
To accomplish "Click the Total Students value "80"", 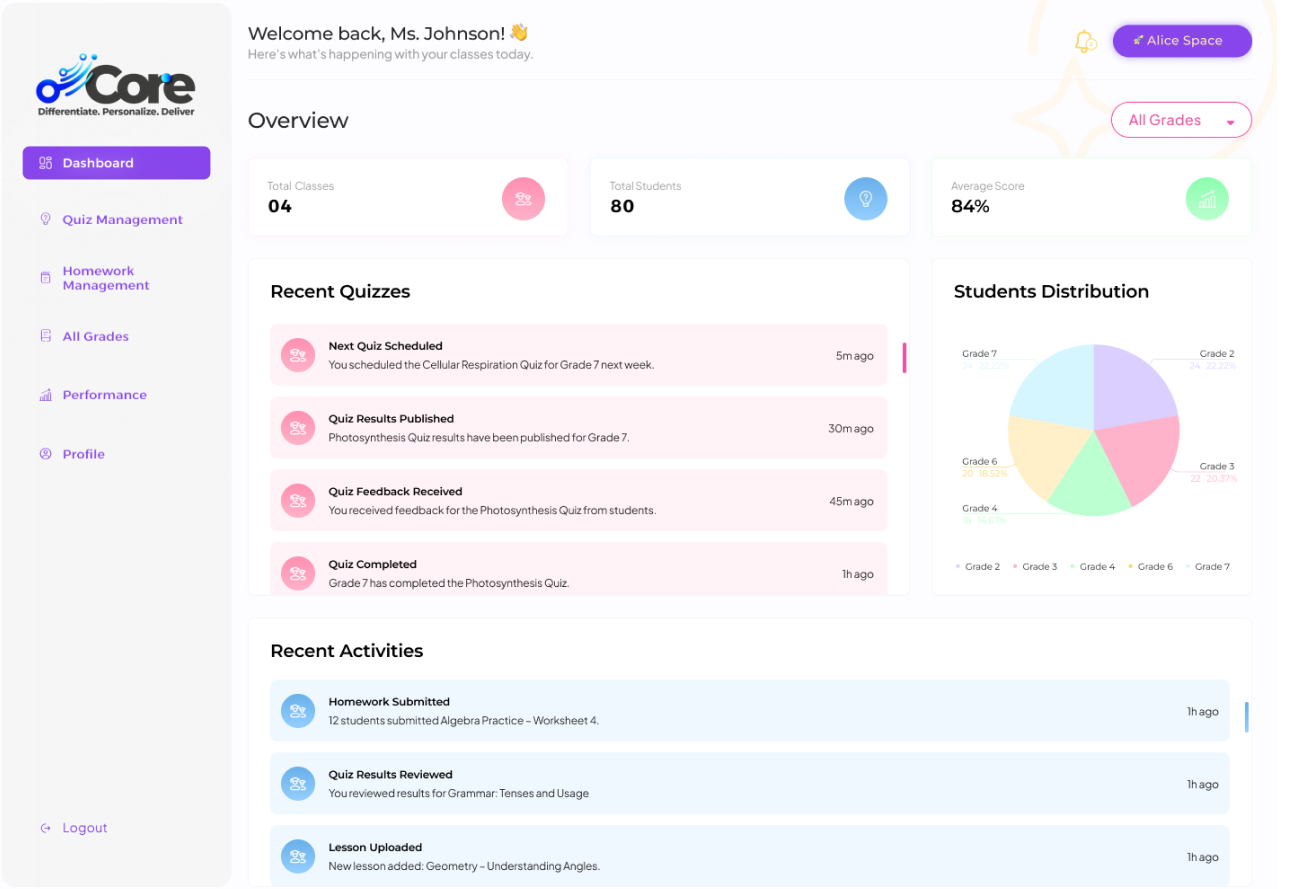I will pos(622,207).
